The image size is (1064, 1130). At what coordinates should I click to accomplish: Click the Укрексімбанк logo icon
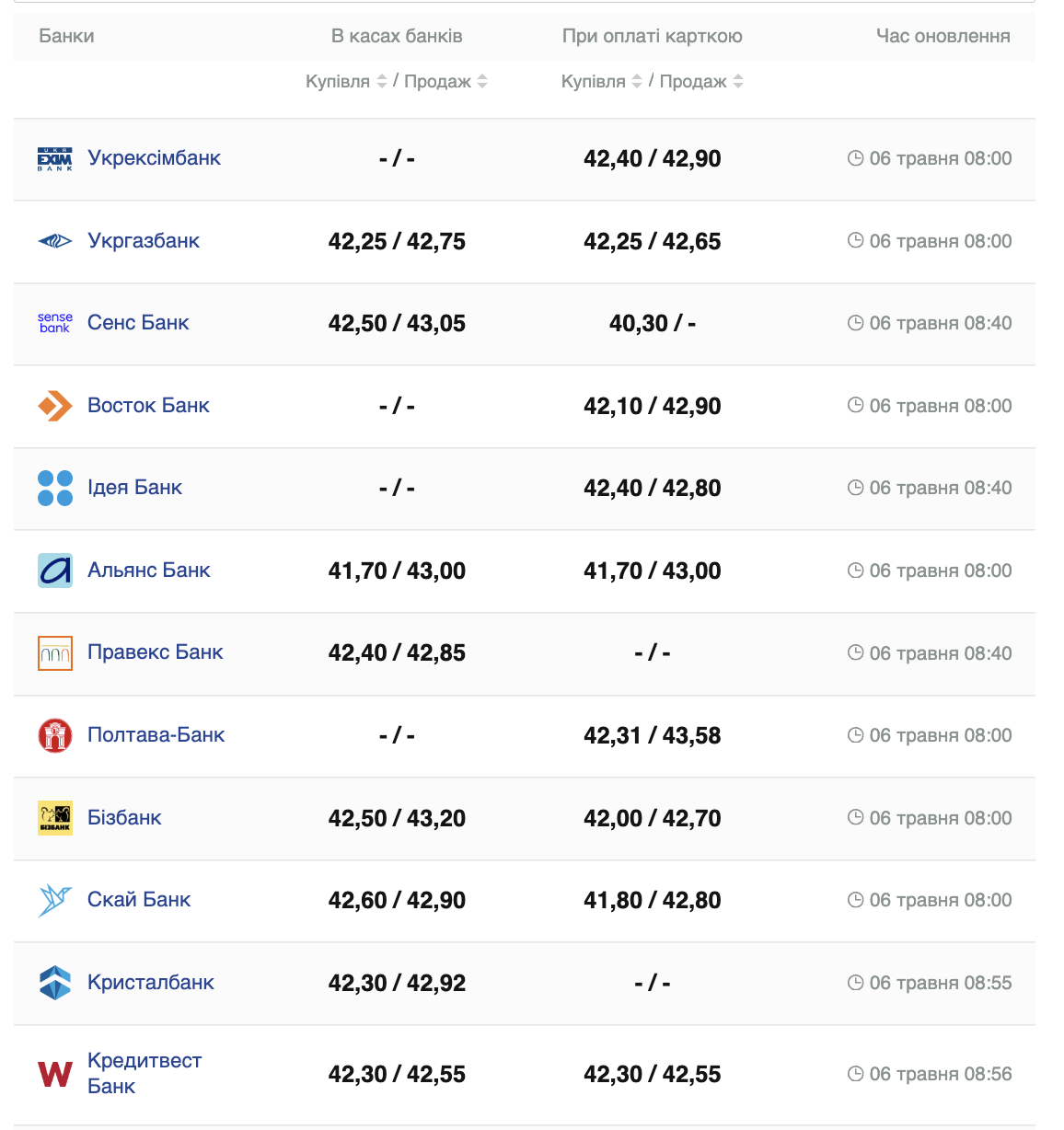coord(54,159)
